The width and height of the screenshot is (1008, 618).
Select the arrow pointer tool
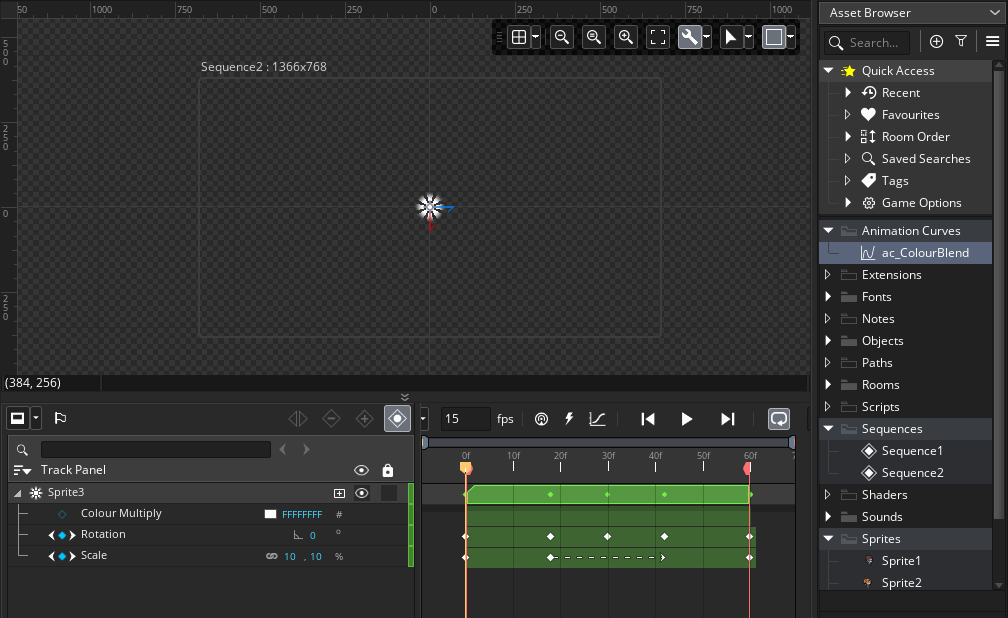pyautogui.click(x=731, y=37)
